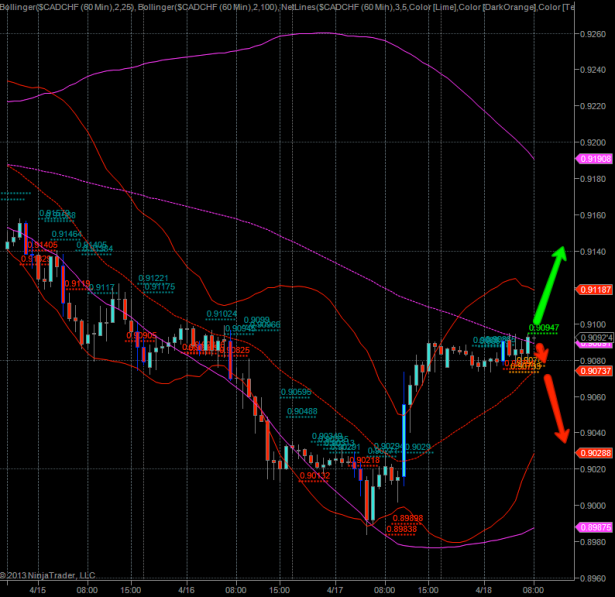This screenshot has width=615, height=597.
Task: Select the red 0.91187 price marker
Action: tap(595, 289)
